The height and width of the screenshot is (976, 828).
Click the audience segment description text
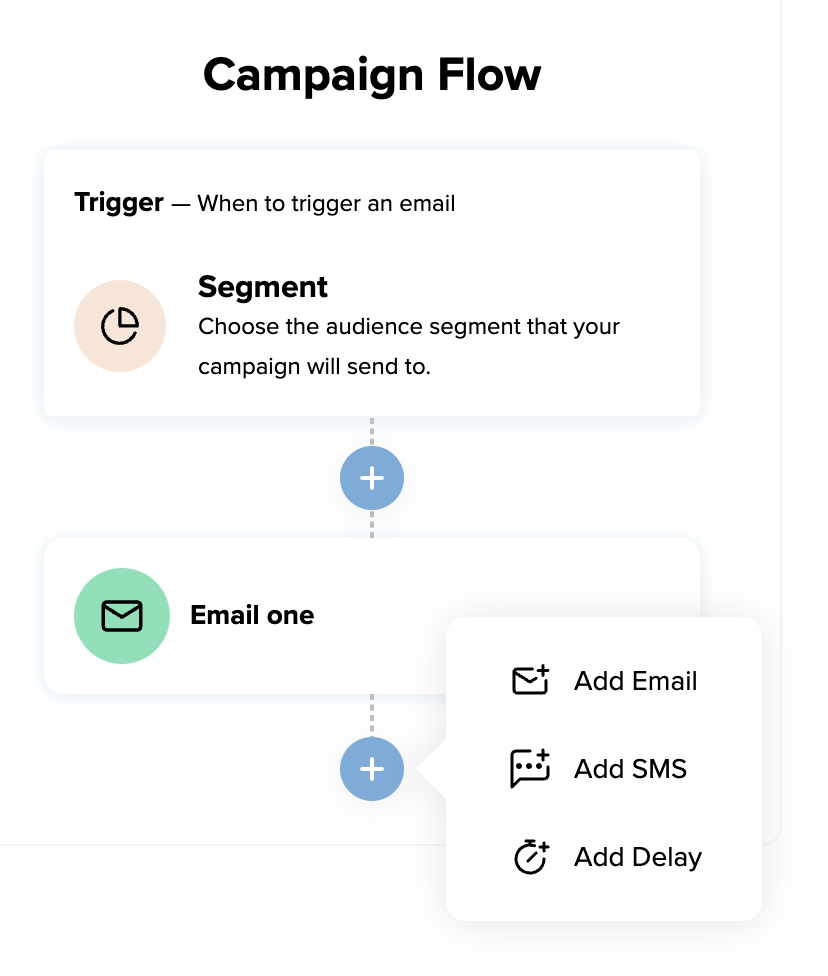(408, 346)
